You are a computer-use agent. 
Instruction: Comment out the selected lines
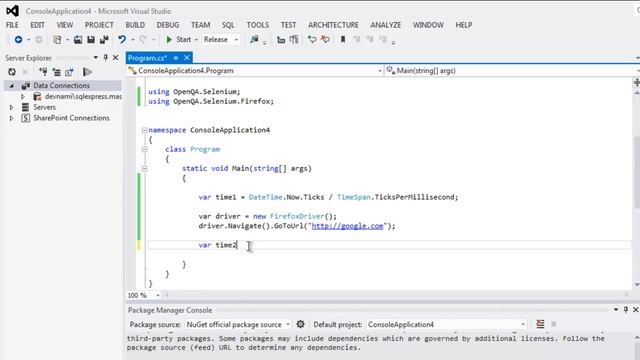312,40
